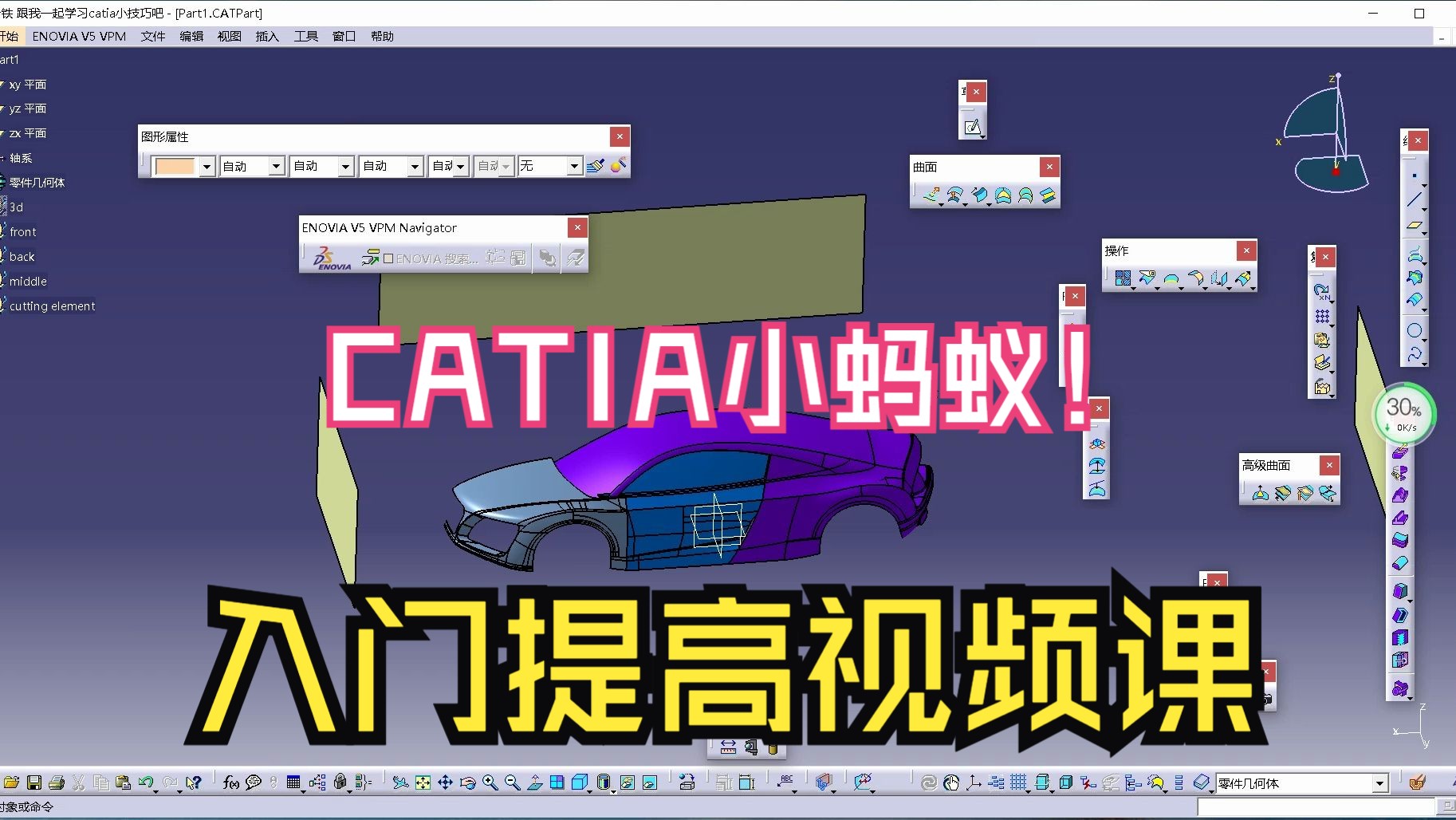Open the design table icon

[x=293, y=783]
